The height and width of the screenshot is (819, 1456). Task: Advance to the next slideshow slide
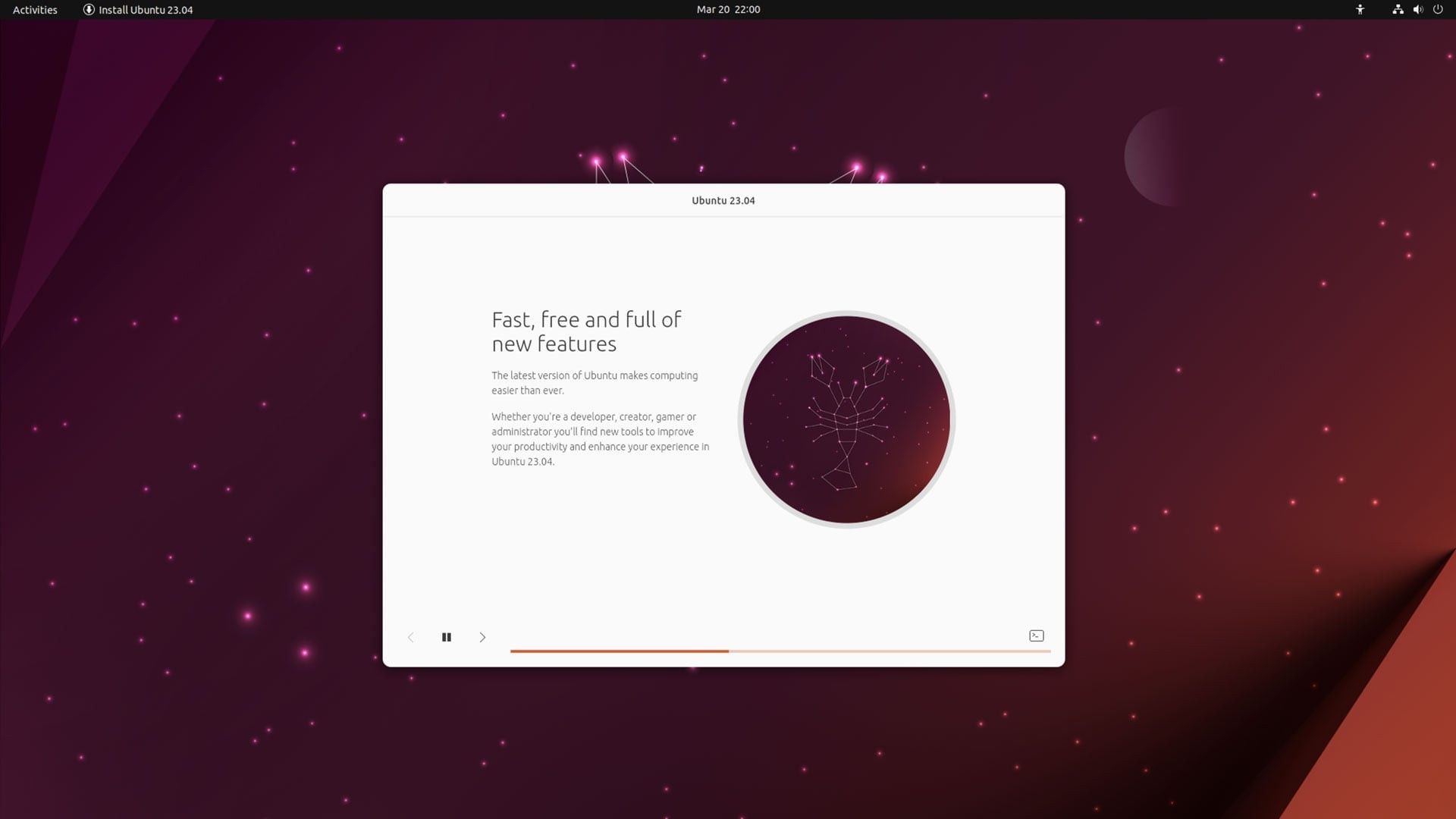coord(482,637)
